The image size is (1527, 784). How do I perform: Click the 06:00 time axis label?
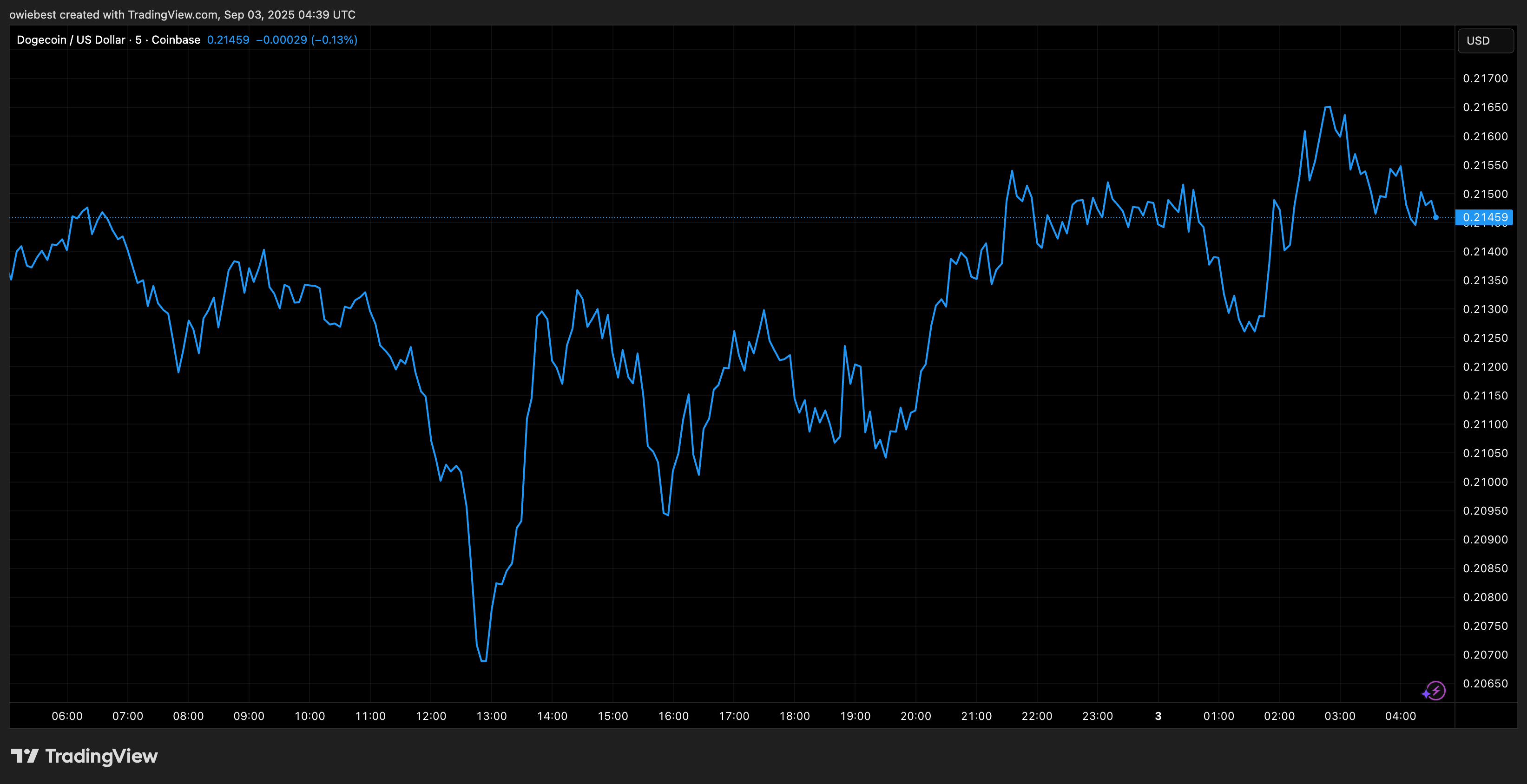[67, 716]
